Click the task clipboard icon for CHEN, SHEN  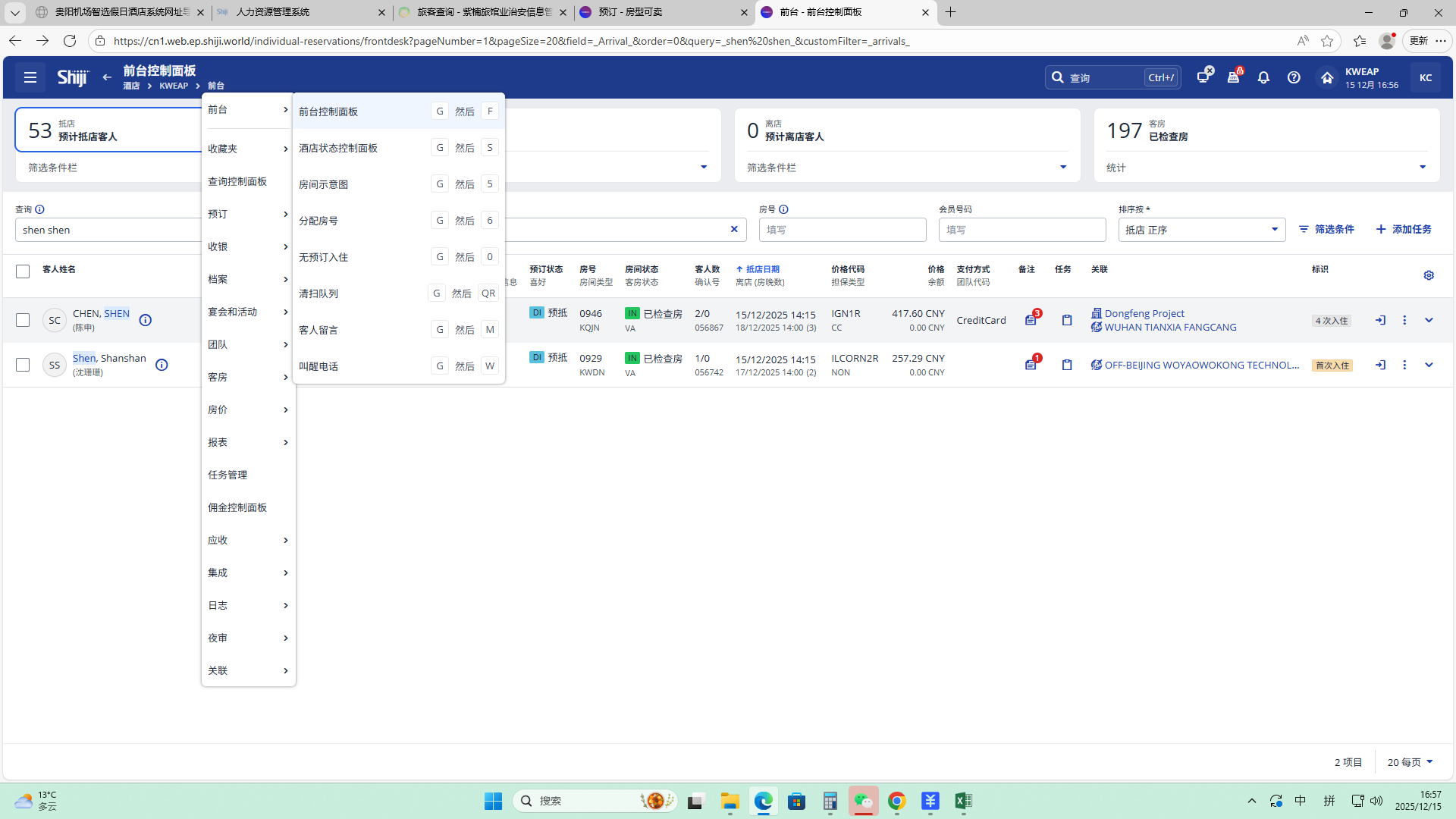(1067, 320)
